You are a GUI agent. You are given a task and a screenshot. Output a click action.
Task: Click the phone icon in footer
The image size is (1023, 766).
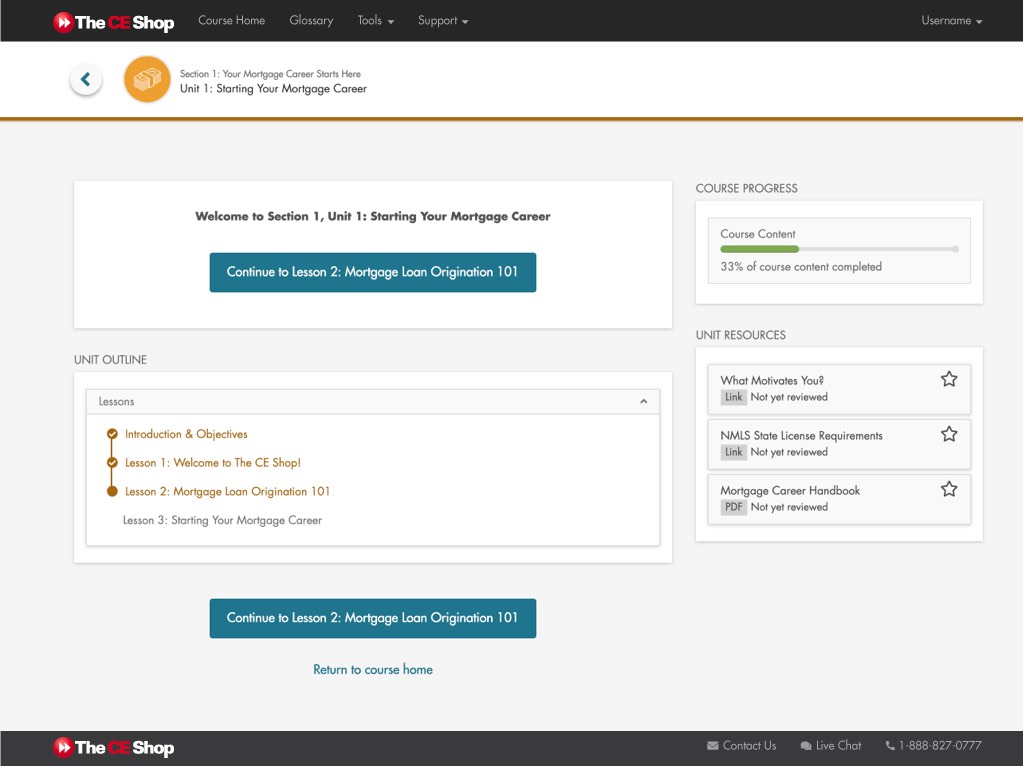click(x=890, y=746)
